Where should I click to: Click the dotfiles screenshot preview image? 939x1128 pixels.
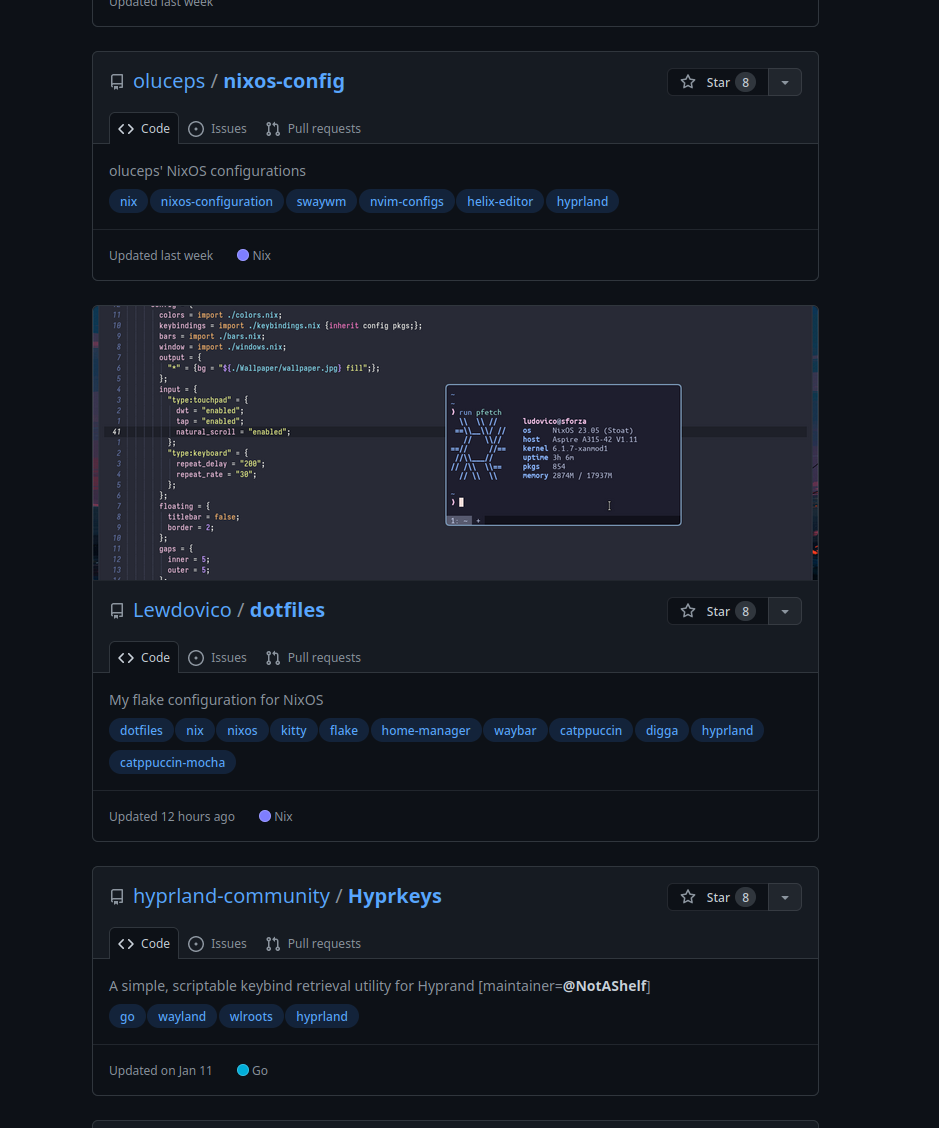click(455, 440)
